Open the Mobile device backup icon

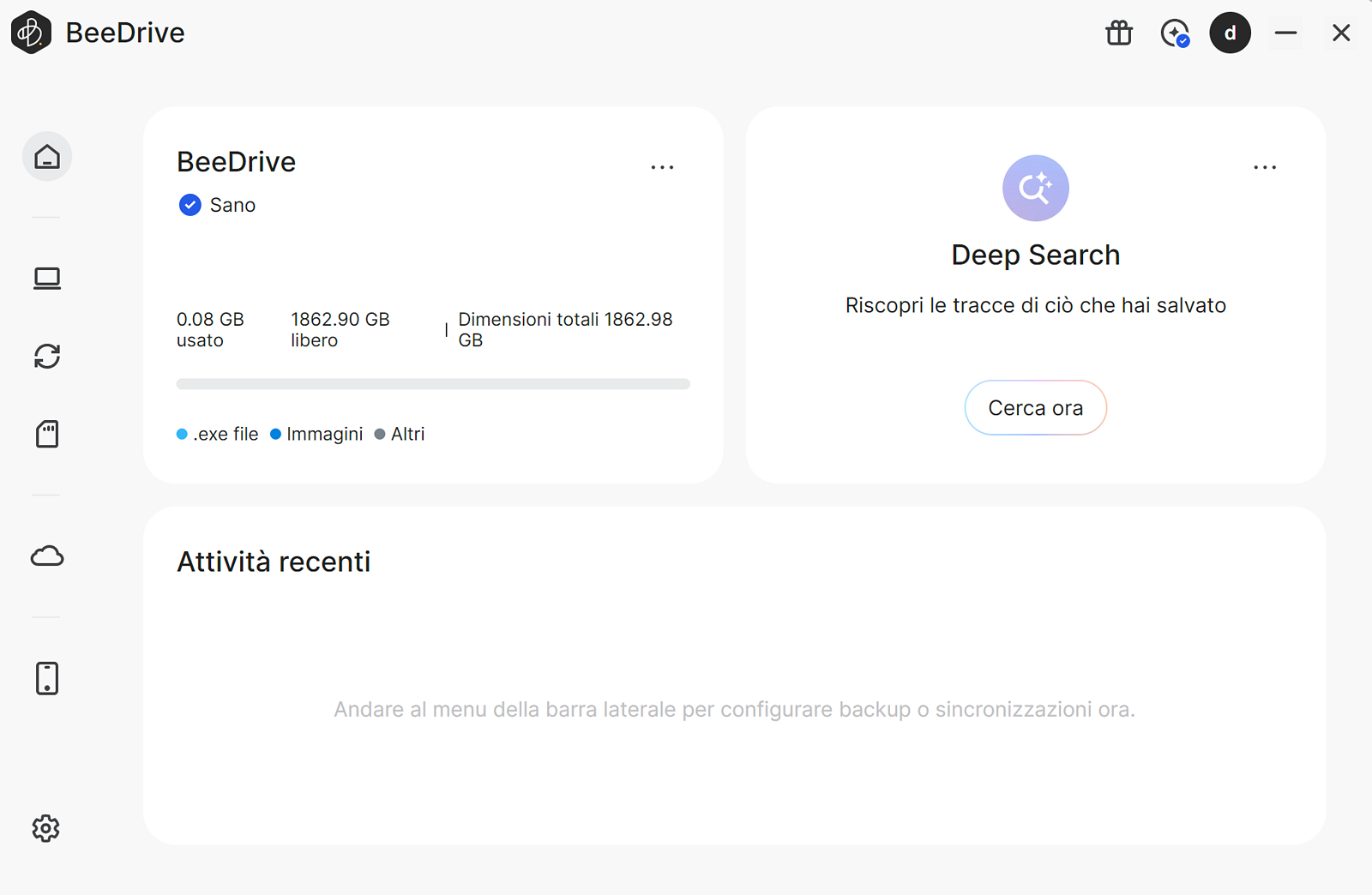47,678
